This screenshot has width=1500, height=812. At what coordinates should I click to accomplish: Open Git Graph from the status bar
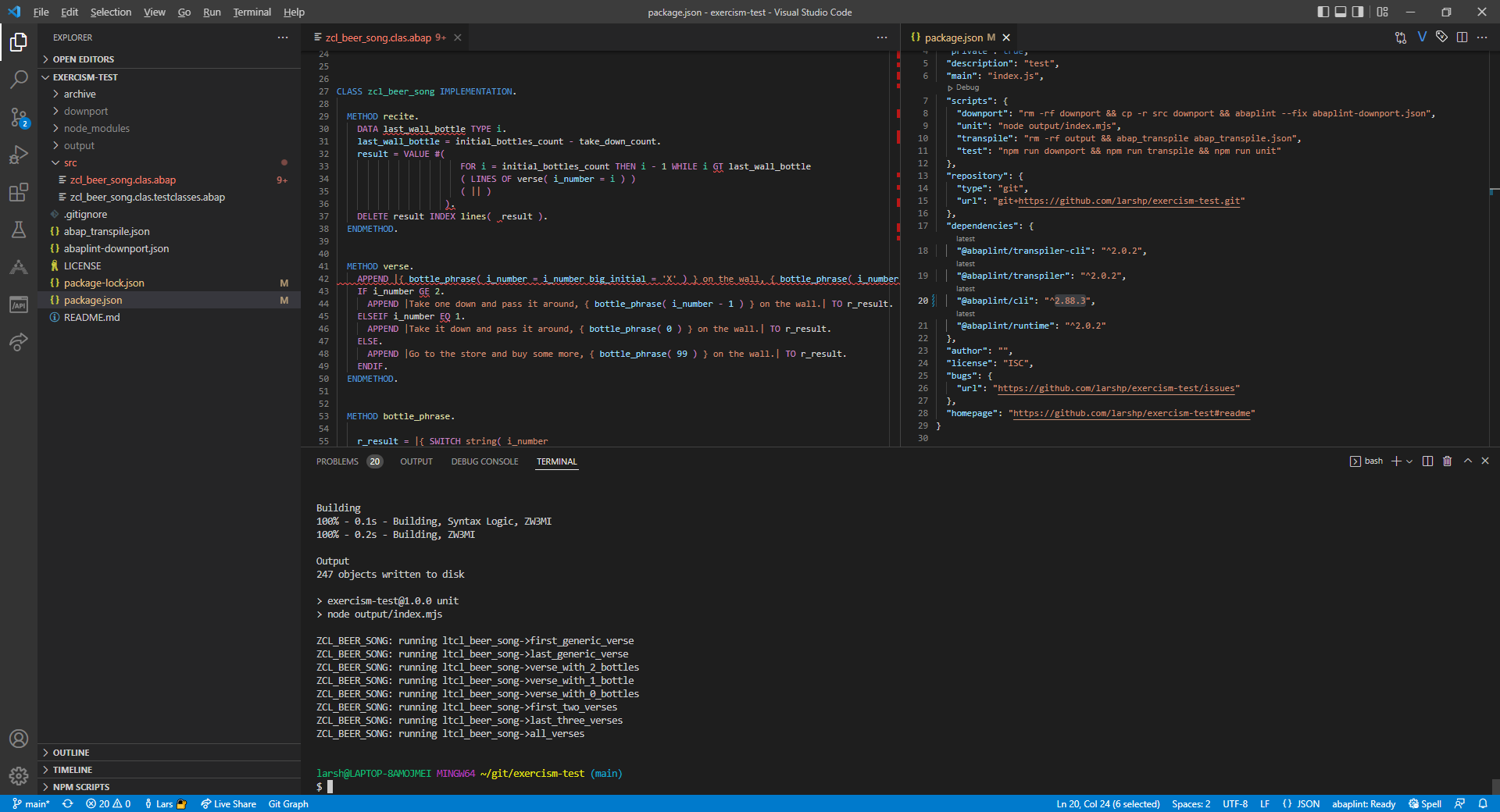pos(287,803)
